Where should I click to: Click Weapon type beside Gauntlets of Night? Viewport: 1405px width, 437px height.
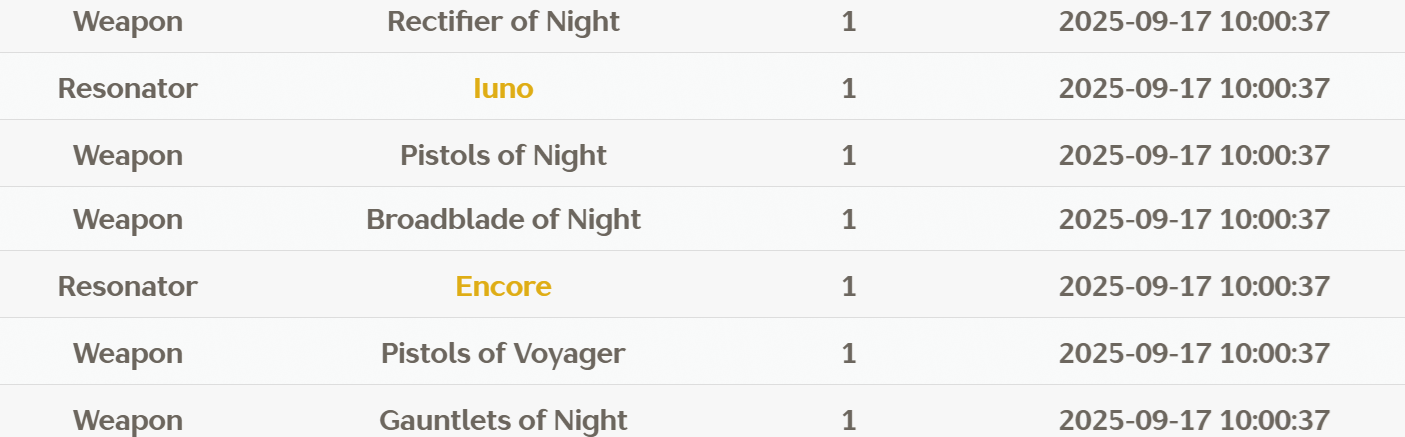click(x=128, y=420)
